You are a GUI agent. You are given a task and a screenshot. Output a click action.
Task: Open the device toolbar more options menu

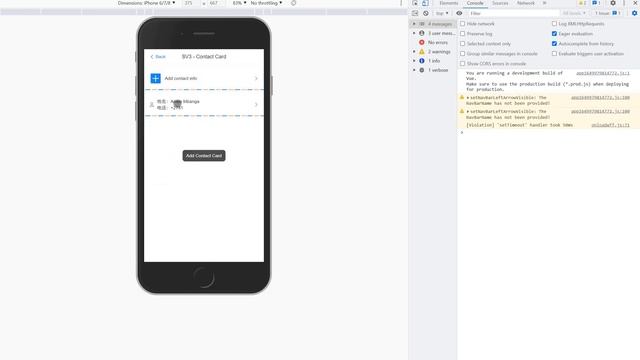(401, 3)
